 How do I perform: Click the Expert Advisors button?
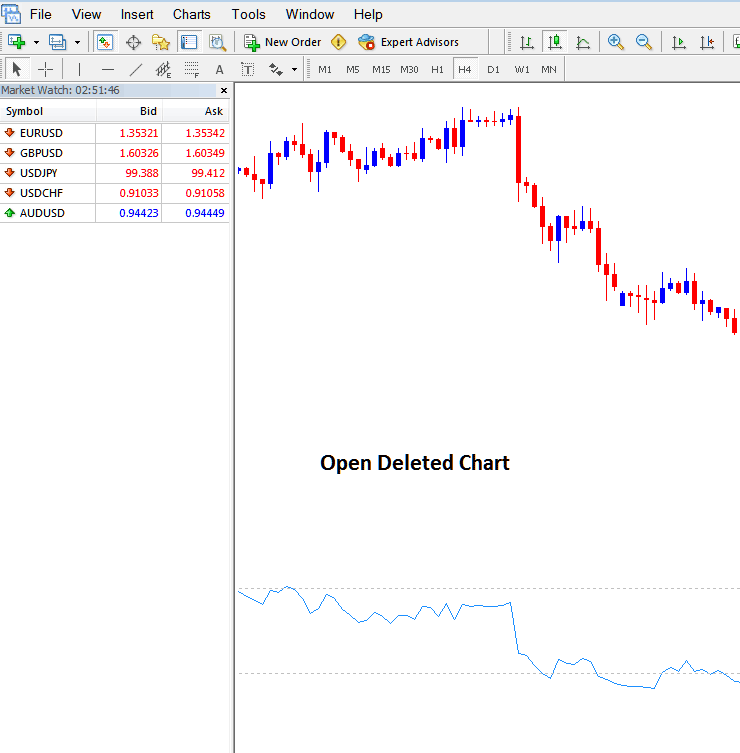pos(408,42)
